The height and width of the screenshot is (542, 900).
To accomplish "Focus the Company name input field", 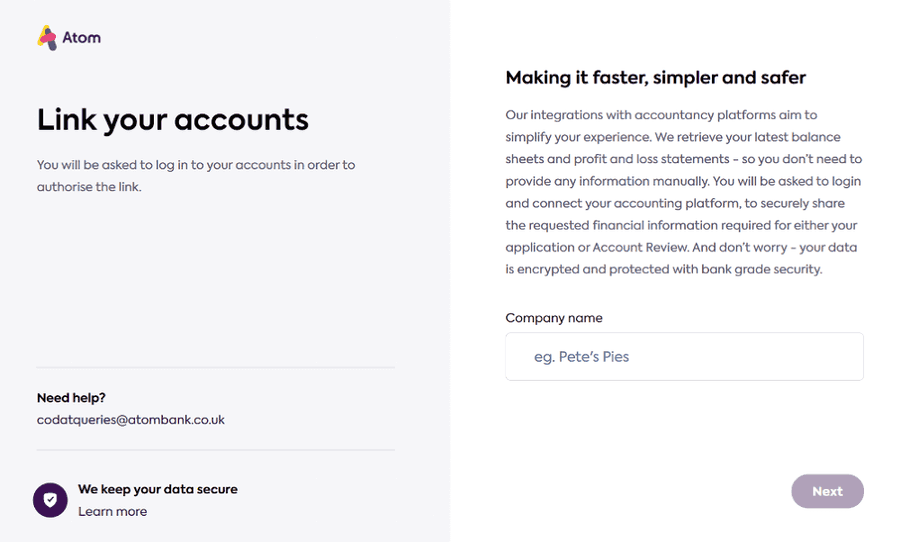I will 684,357.
